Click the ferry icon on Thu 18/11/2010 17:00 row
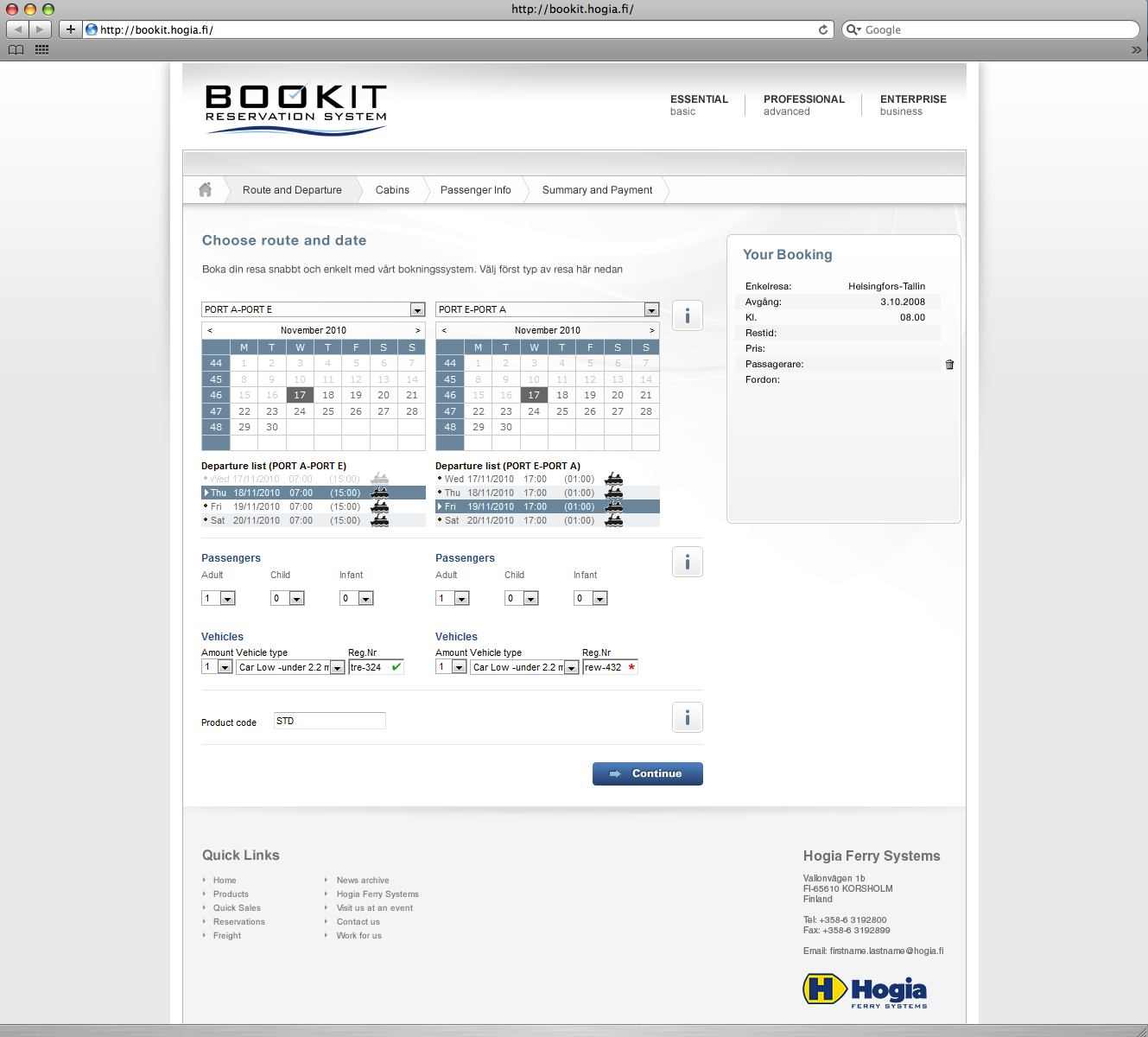The width and height of the screenshot is (1148, 1037). coord(613,493)
